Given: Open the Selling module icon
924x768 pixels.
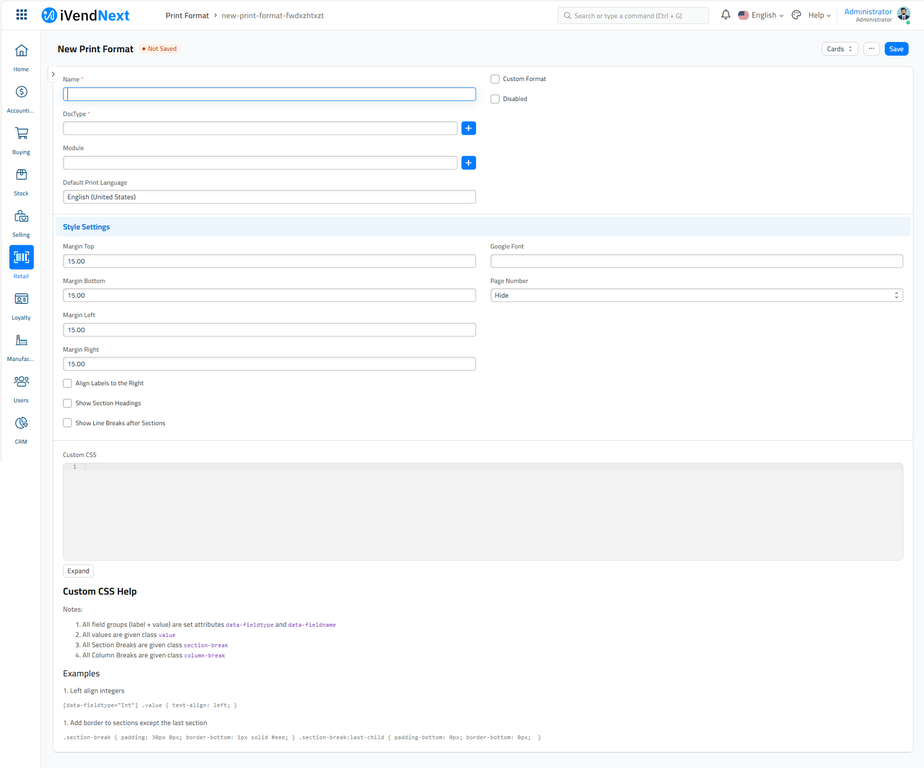Looking at the screenshot, I should point(21,218).
